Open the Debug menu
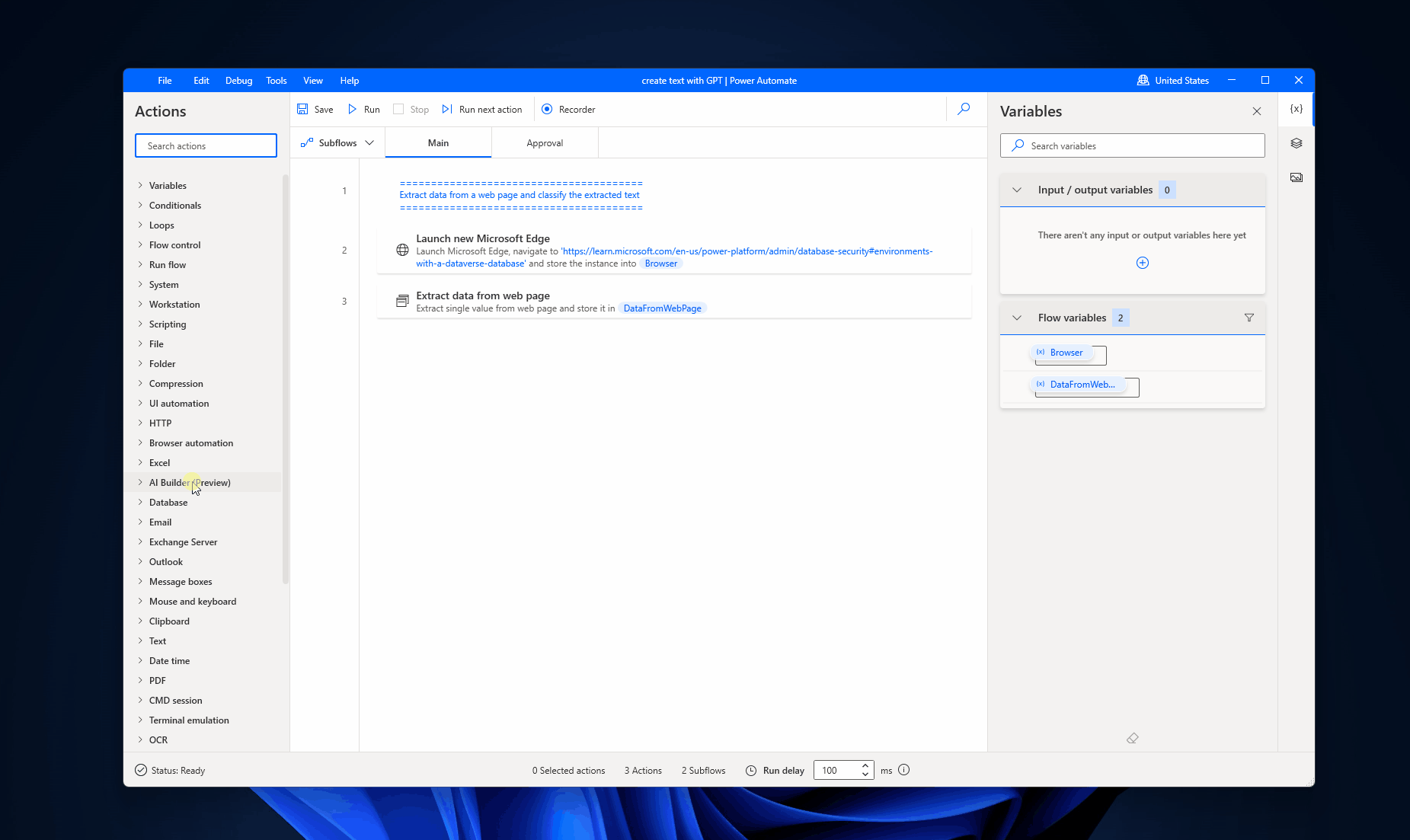1410x840 pixels. tap(238, 80)
